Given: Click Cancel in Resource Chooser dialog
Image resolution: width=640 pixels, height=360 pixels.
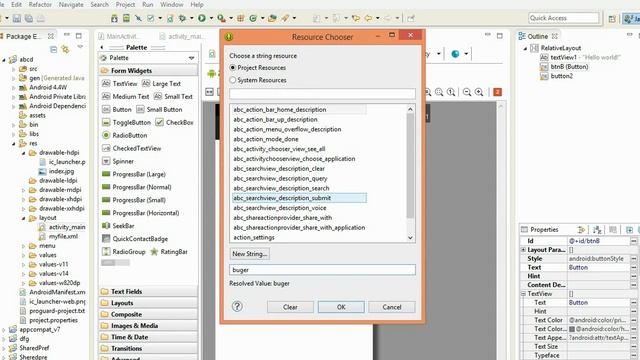Looking at the screenshot, I should pyautogui.click(x=392, y=307).
